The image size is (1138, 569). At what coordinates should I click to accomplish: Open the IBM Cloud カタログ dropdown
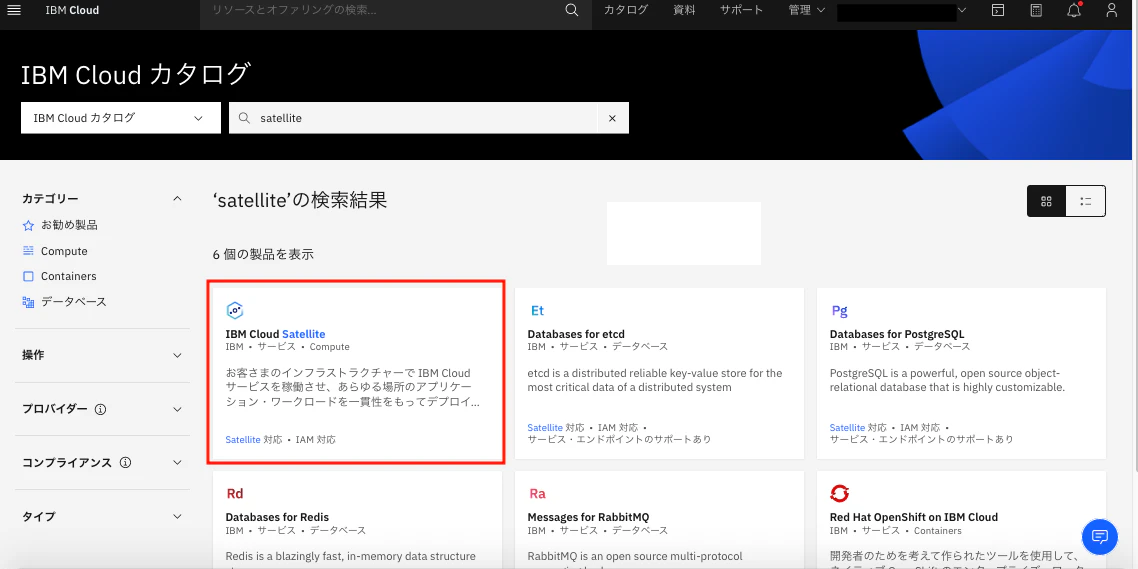120,118
